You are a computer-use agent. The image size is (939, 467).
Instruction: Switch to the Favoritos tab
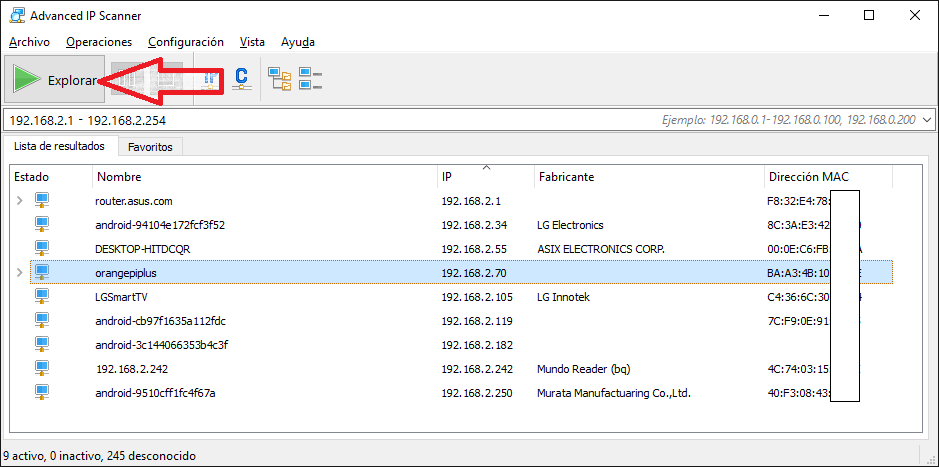tap(150, 147)
